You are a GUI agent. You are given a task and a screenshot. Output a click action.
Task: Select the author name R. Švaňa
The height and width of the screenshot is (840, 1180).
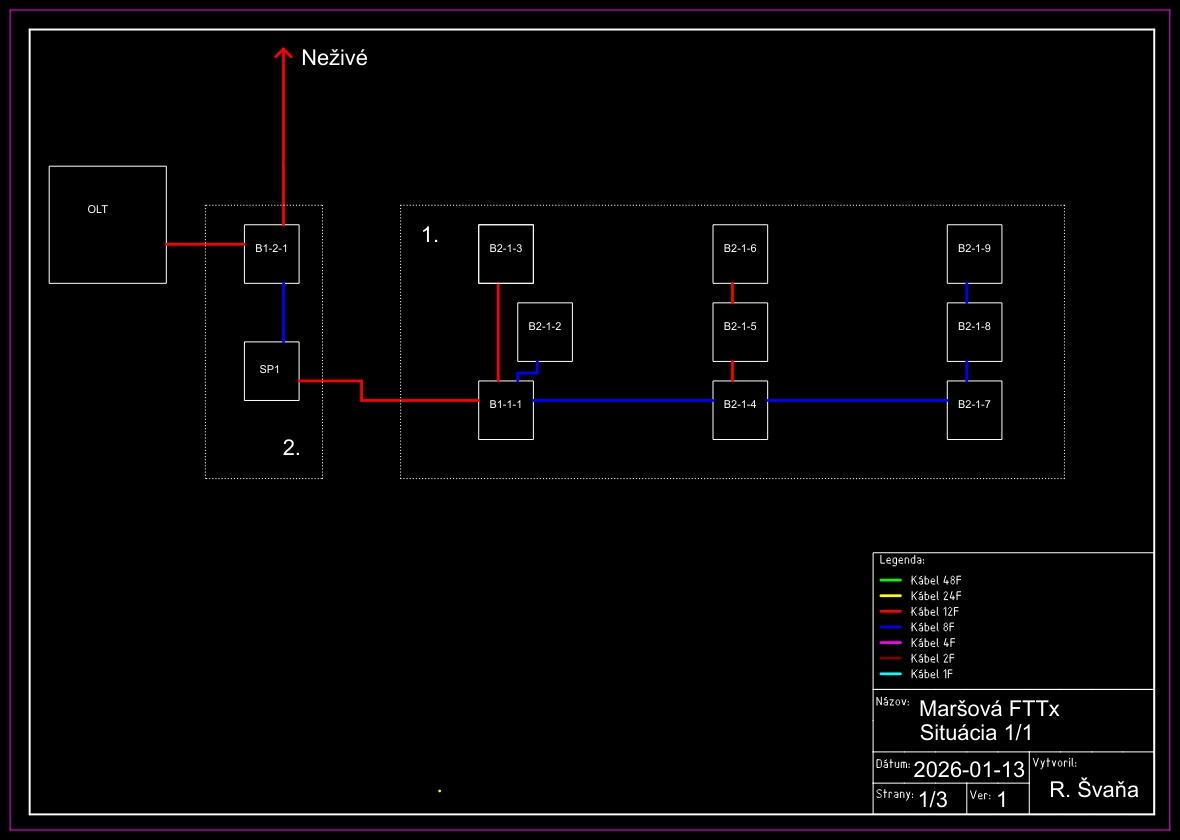[x=1094, y=790]
